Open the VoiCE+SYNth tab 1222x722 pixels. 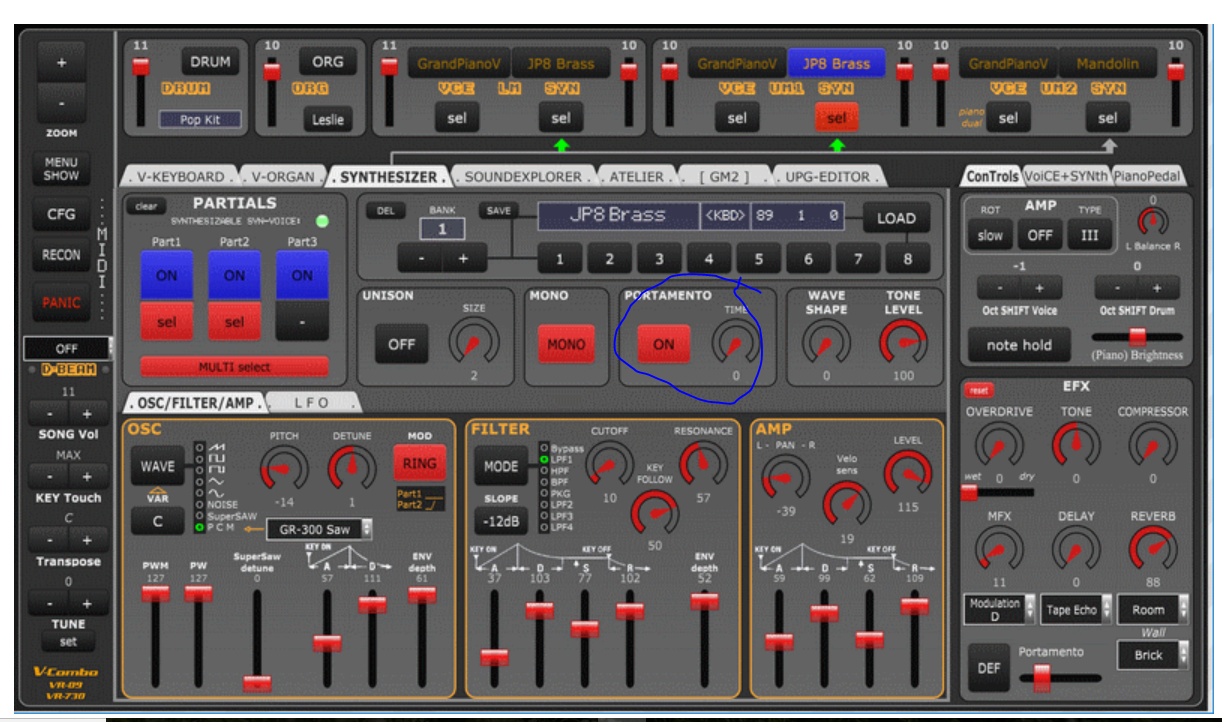[x=1066, y=176]
